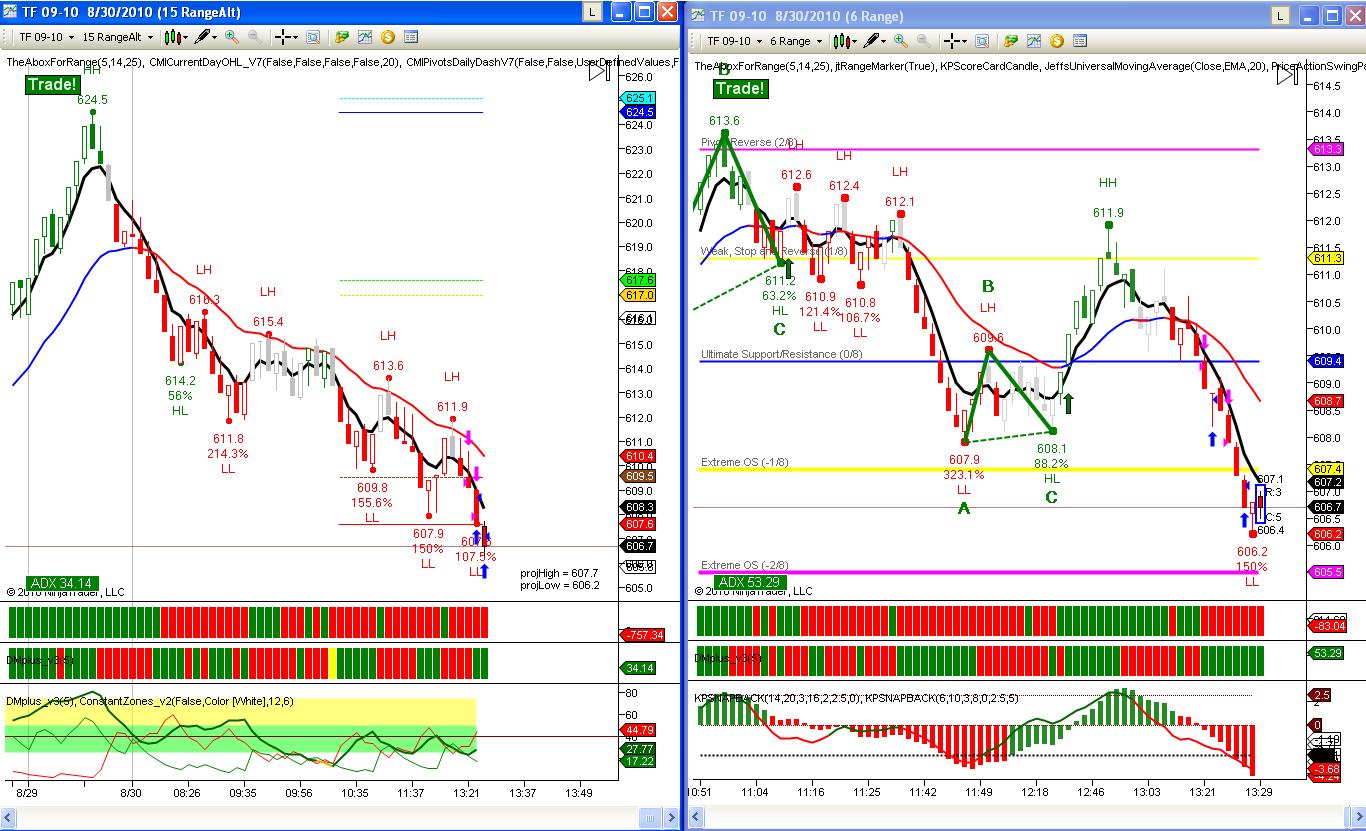The image size is (1366, 831).
Task: Click the chart window icon in the 15 RangeAlt title bar
Action: point(12,13)
